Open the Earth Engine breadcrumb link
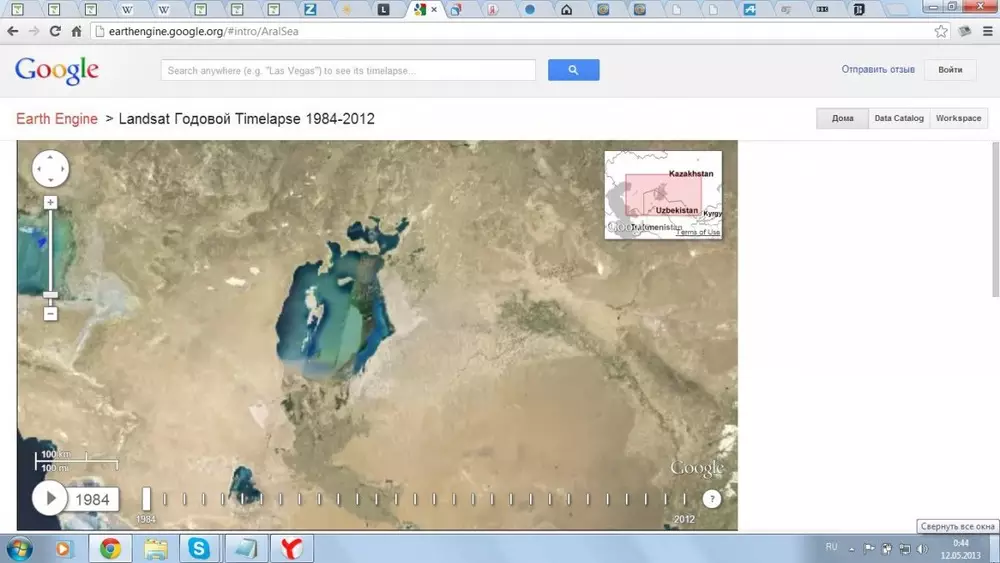Image resolution: width=1000 pixels, height=563 pixels. pyautogui.click(x=57, y=119)
